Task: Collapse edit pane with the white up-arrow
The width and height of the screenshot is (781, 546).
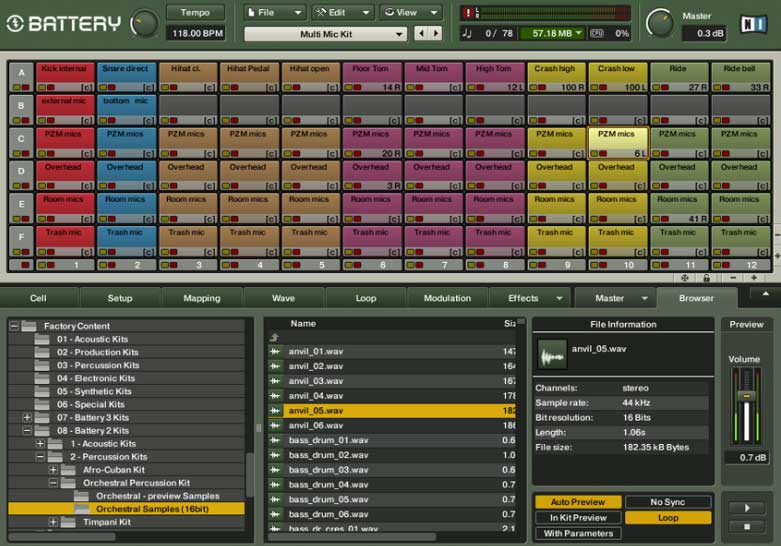Action: [x=766, y=294]
